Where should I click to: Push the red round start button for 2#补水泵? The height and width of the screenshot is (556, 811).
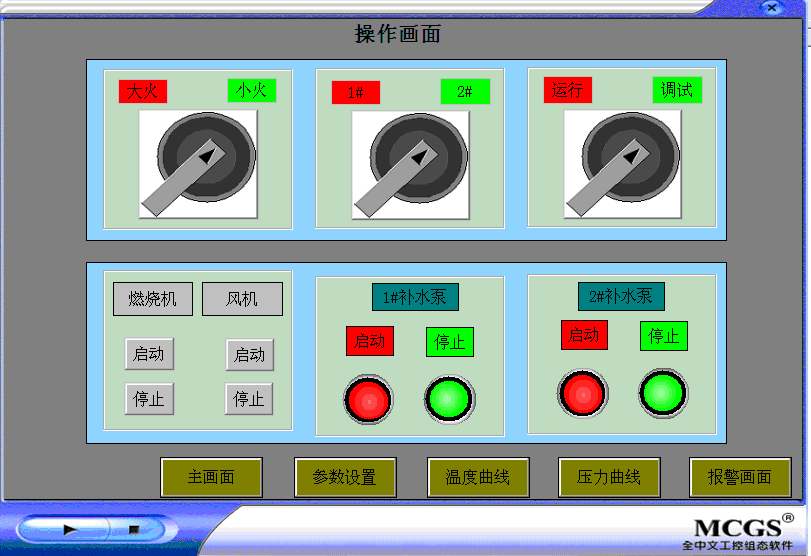coord(582,394)
